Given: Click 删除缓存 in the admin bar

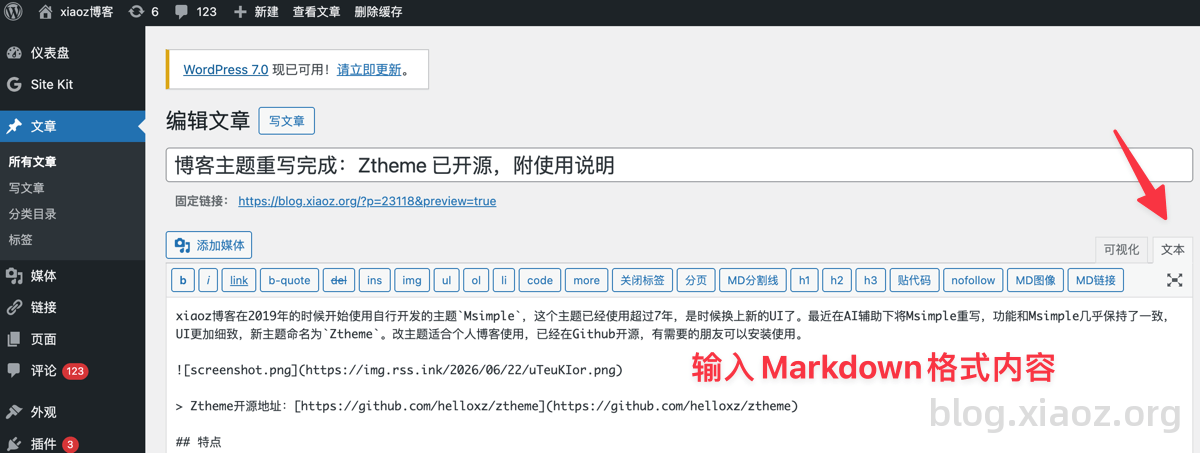Looking at the screenshot, I should point(379,12).
